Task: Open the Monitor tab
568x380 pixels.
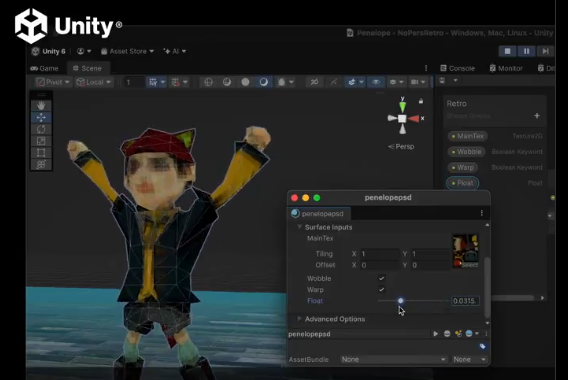Action: (506, 68)
